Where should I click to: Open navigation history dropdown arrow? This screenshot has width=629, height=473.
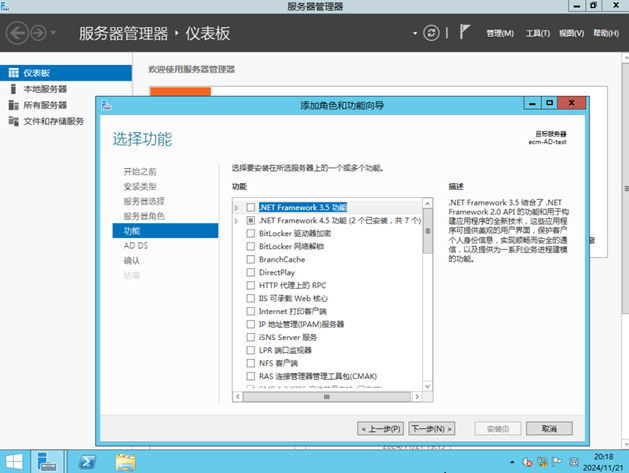[x=53, y=33]
